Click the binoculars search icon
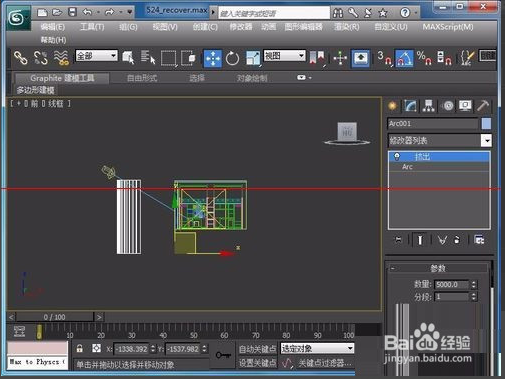Viewport: 505px width, 379px height. pos(338,13)
